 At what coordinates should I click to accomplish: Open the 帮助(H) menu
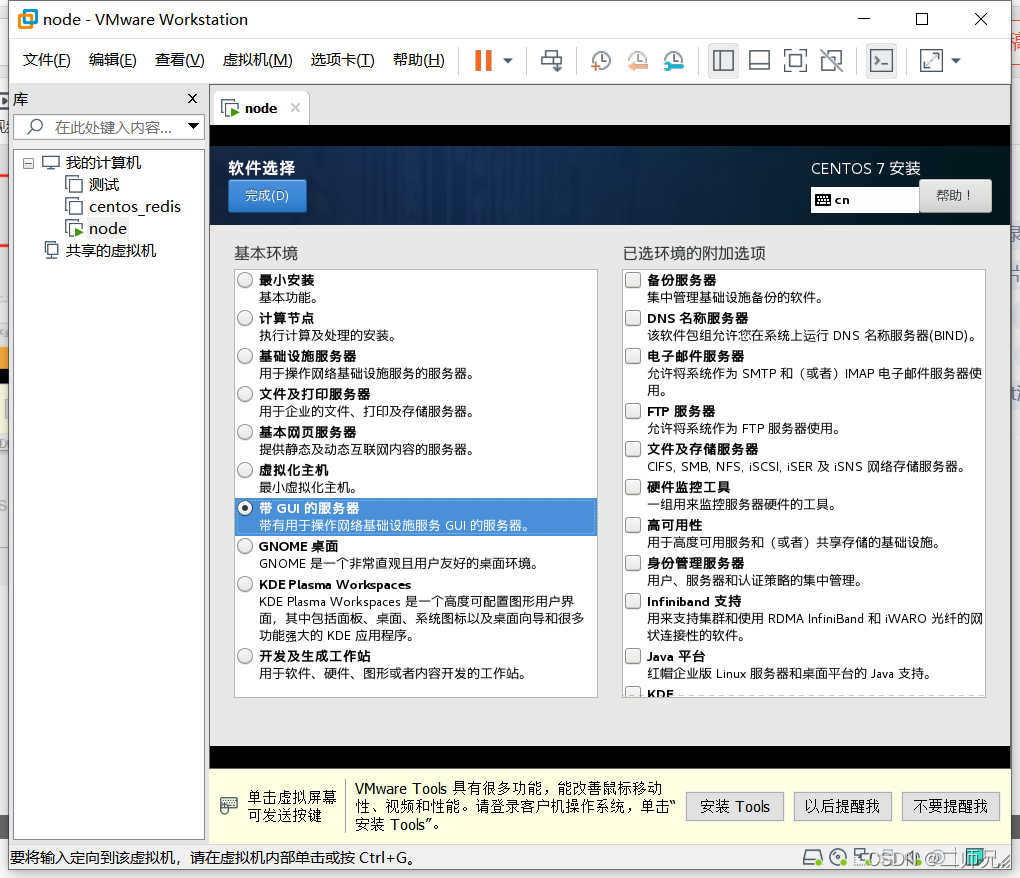[x=419, y=60]
